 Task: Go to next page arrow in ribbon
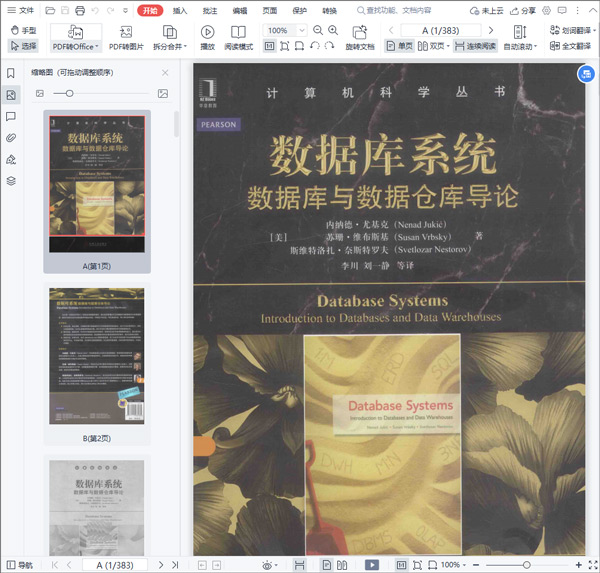pyautogui.click(x=491, y=30)
